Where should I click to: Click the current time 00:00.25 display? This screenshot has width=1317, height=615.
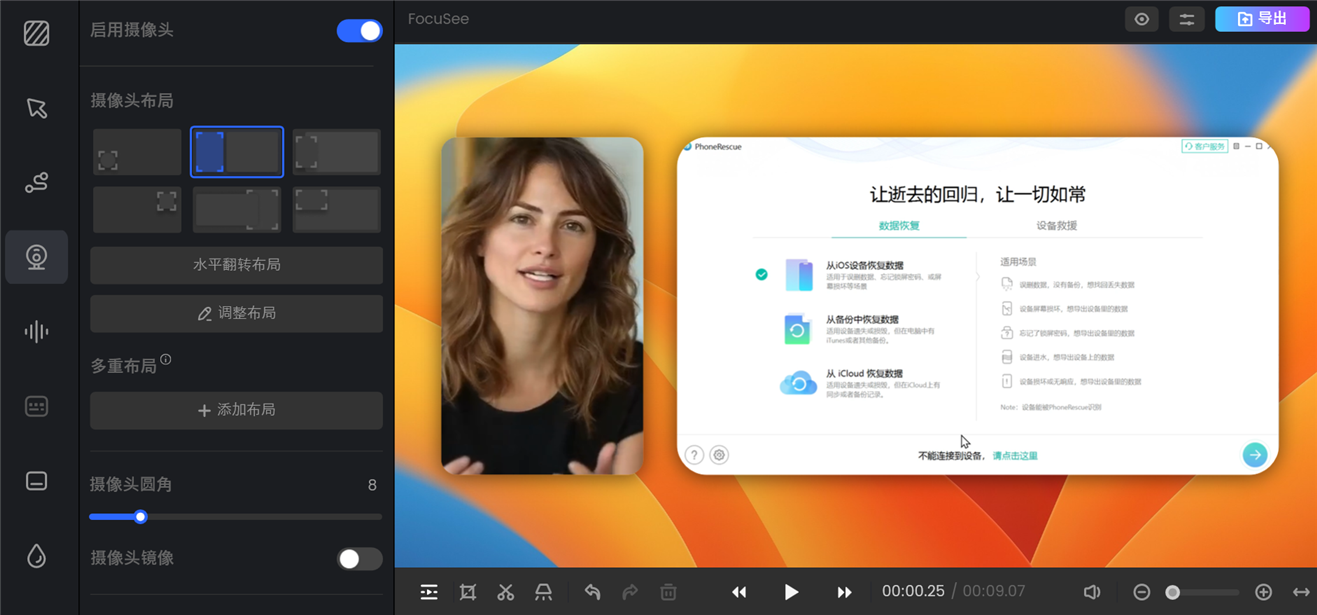(913, 591)
